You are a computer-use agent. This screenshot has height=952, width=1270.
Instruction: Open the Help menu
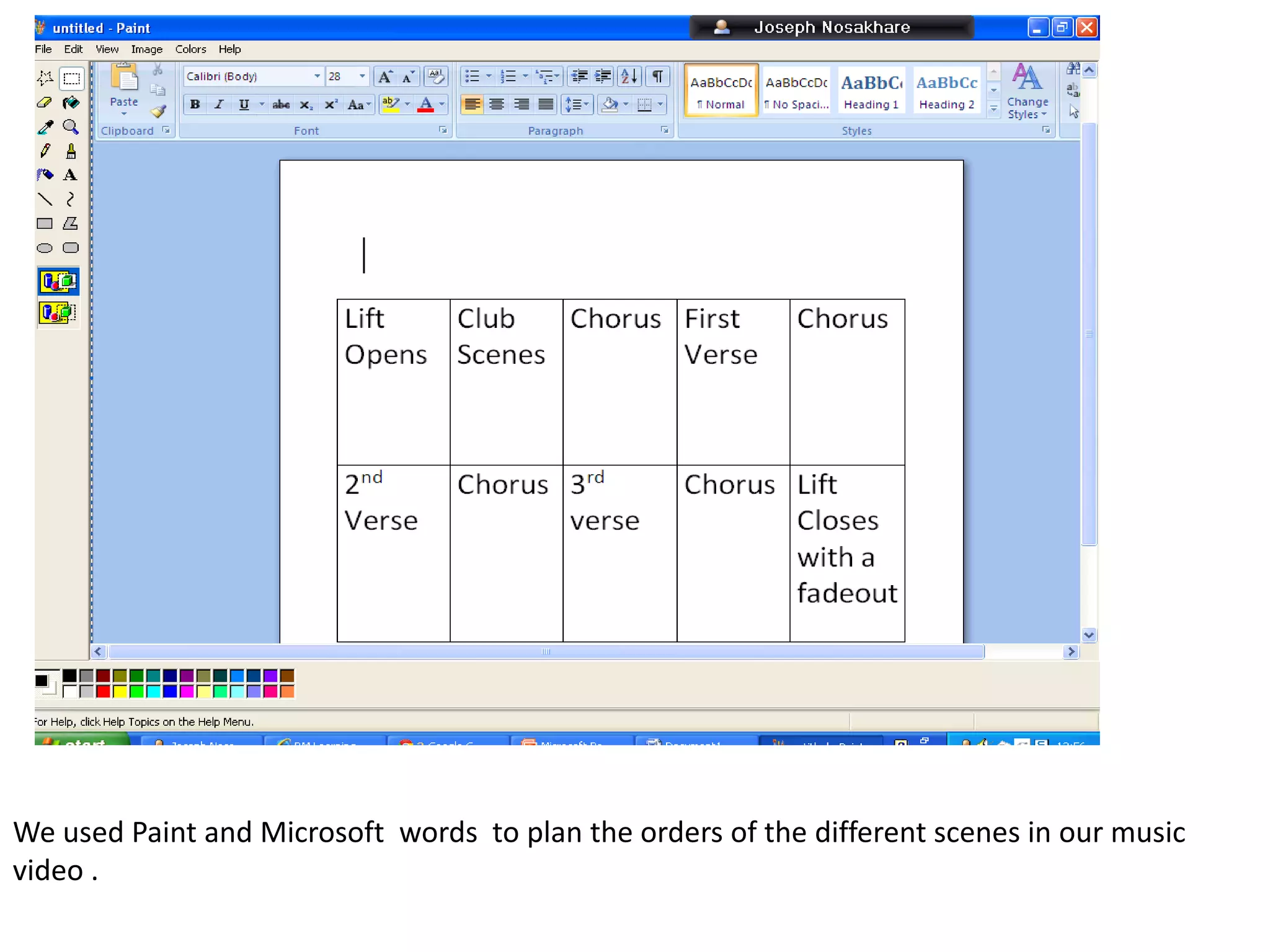pyautogui.click(x=229, y=49)
